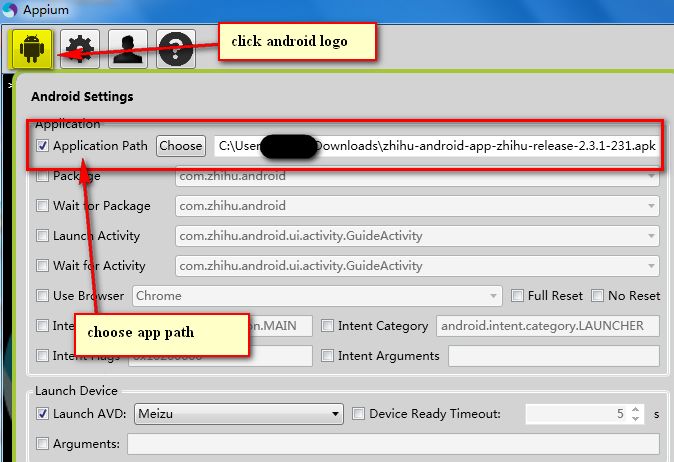The height and width of the screenshot is (462, 674).
Task: Open the developer settings person icon
Action: 128,48
